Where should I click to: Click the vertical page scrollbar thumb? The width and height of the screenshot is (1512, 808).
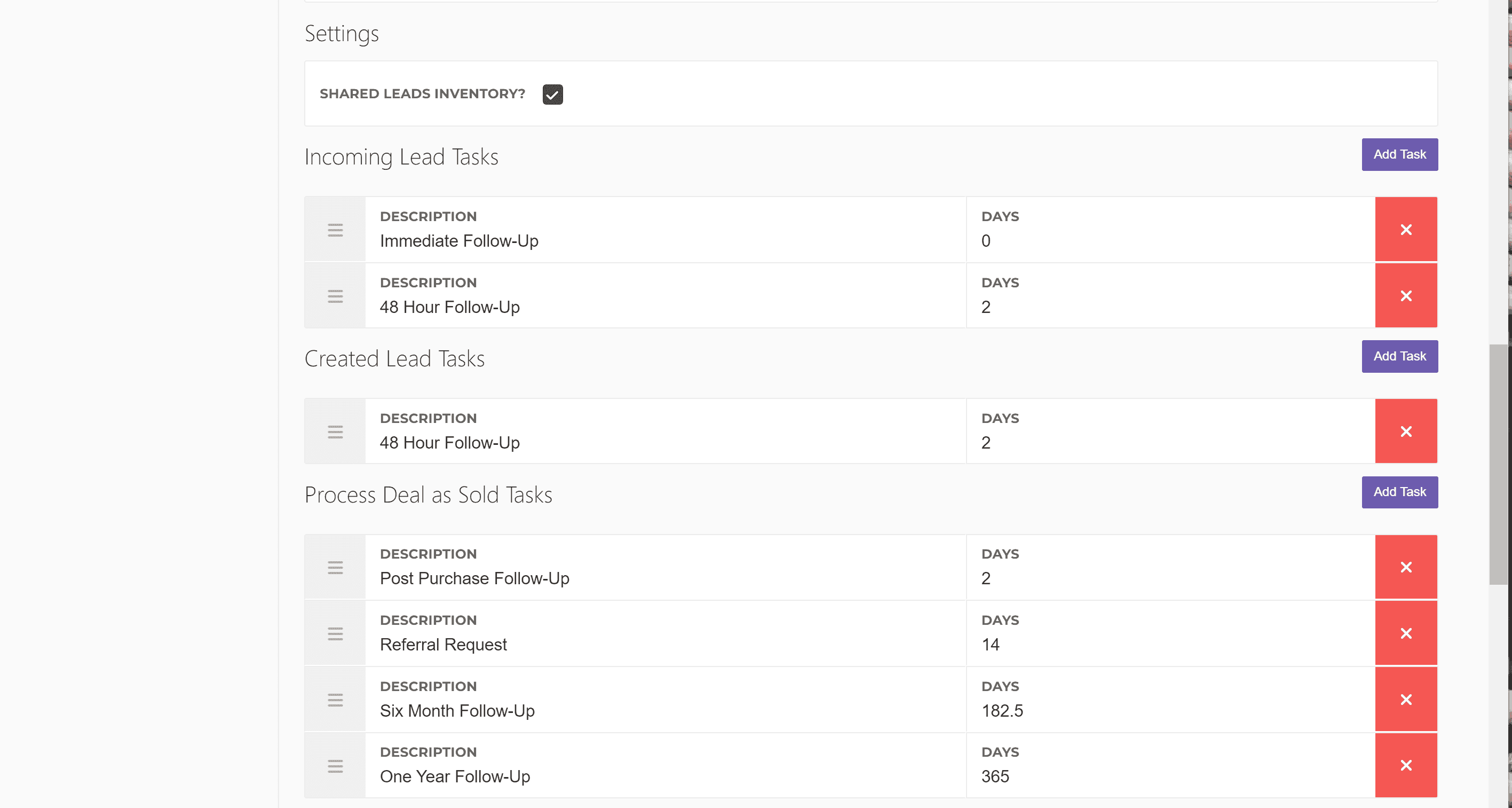(x=1499, y=464)
